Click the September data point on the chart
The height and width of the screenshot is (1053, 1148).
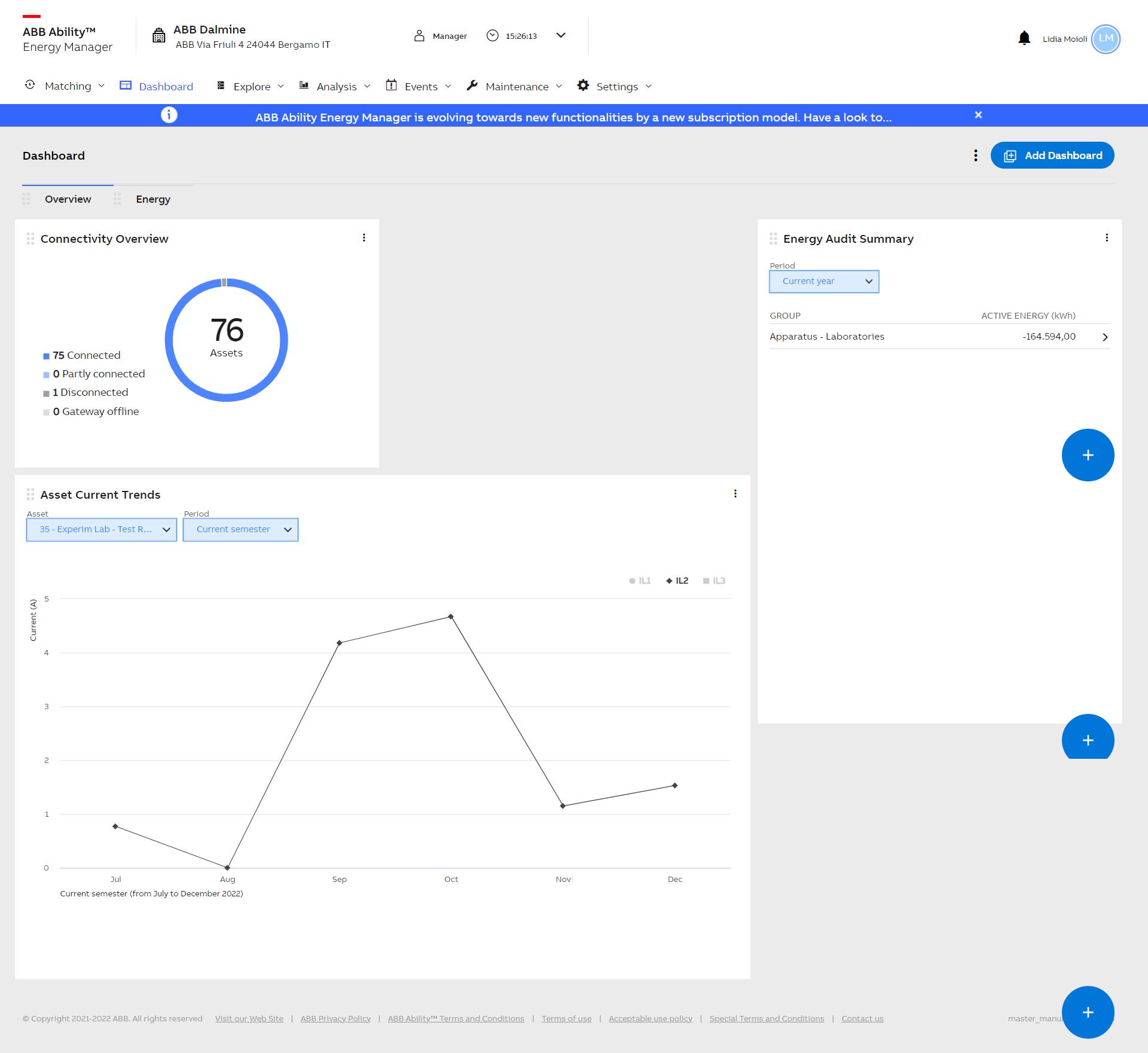(339, 643)
